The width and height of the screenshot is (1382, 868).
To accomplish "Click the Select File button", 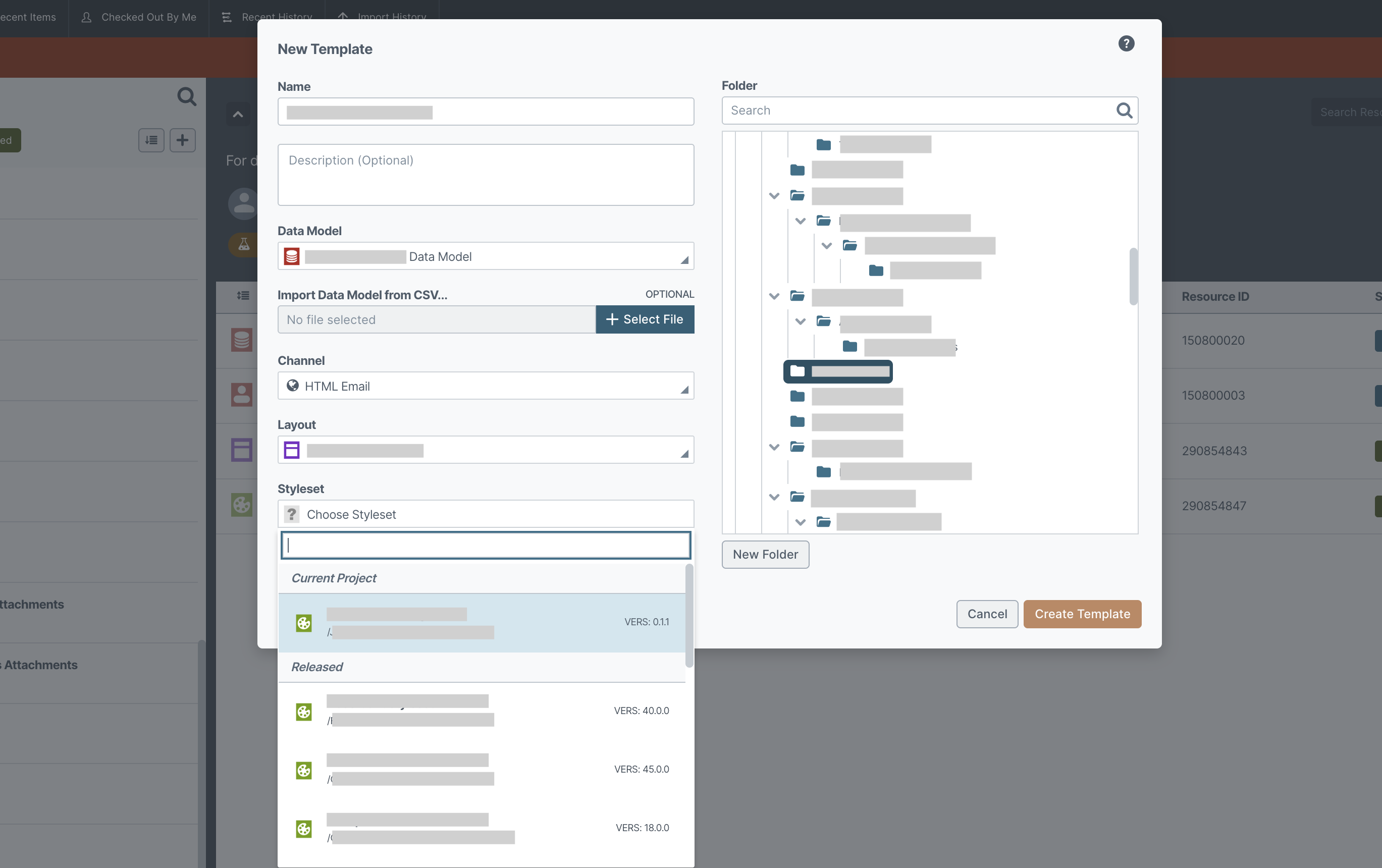I will 645,319.
